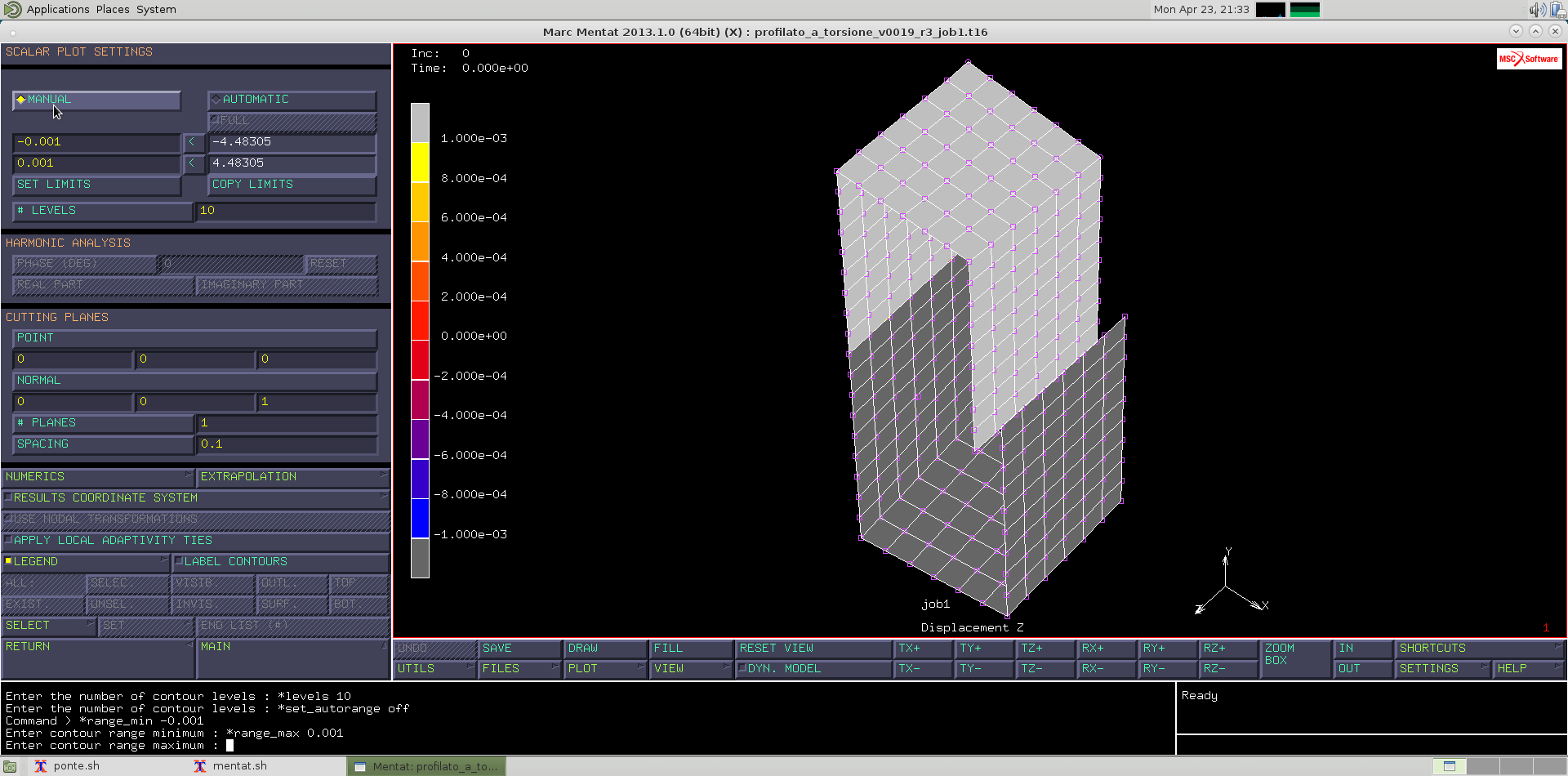Viewport: 1568px width, 776px height.
Task: Go to the MAIN menu
Action: pyautogui.click(x=293, y=658)
